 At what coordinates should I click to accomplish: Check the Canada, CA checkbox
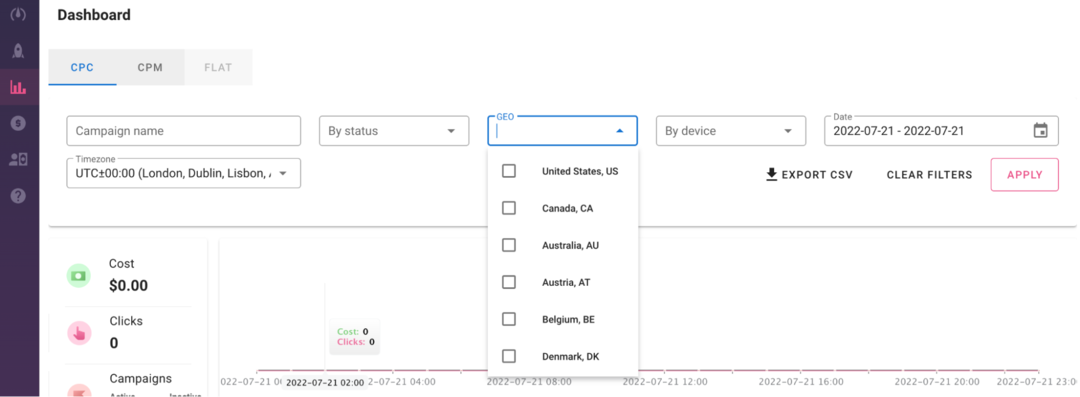click(509, 208)
